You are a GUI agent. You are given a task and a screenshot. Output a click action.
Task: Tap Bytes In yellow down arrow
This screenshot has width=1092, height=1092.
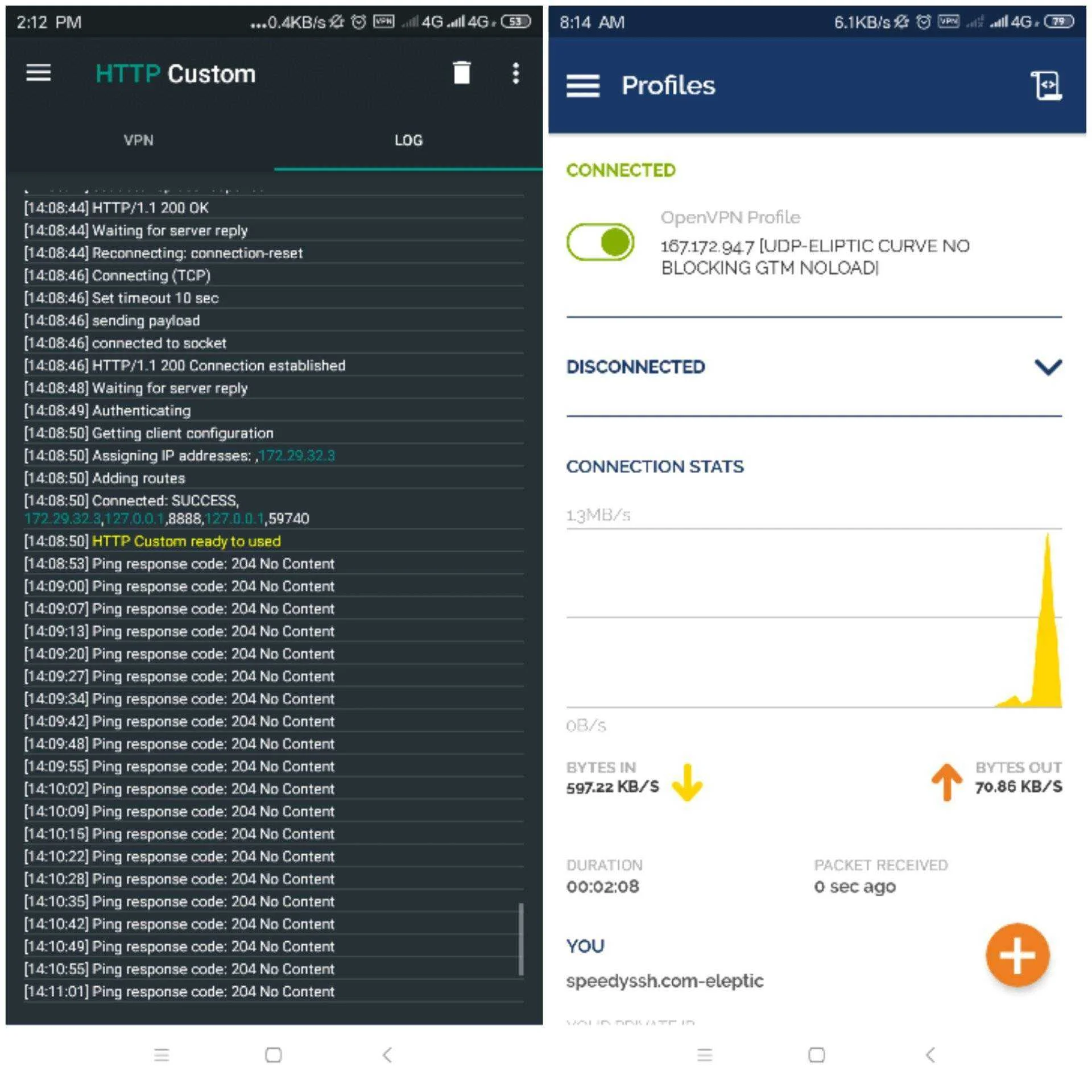[x=687, y=783]
